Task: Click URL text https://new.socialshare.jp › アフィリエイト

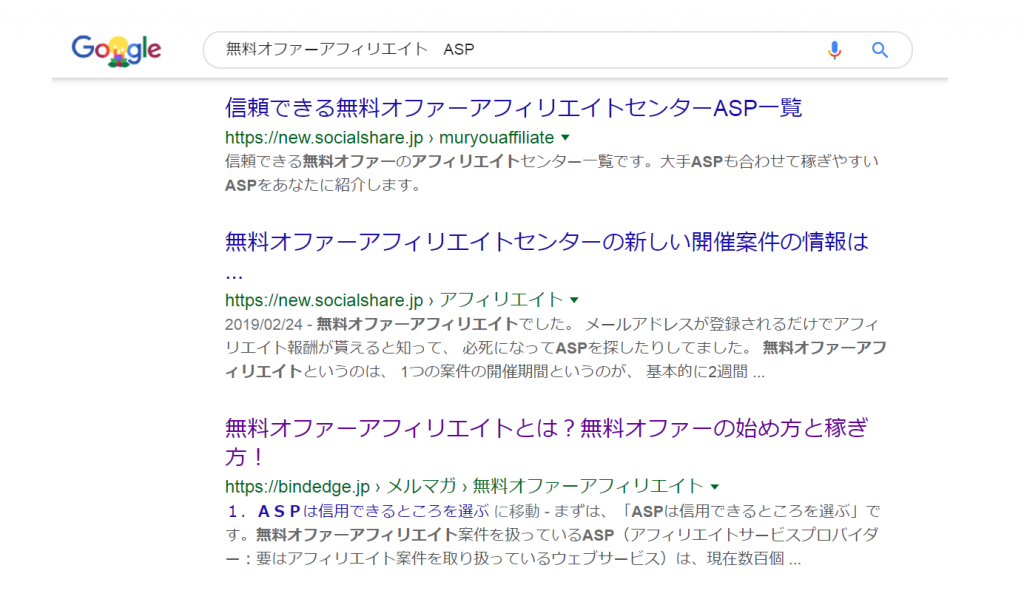Action: 394,300
